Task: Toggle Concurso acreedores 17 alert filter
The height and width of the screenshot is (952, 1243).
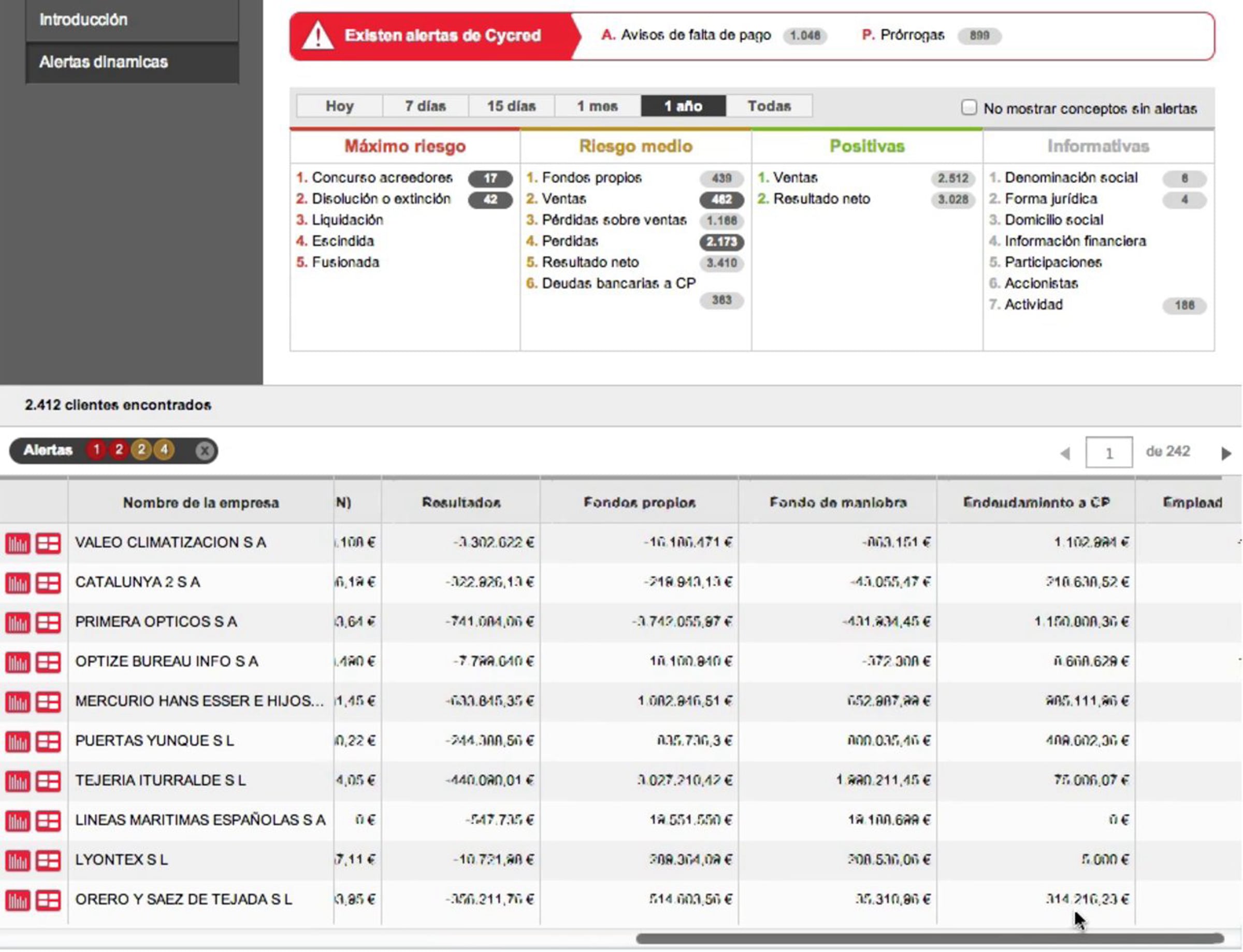Action: pyautogui.click(x=489, y=179)
